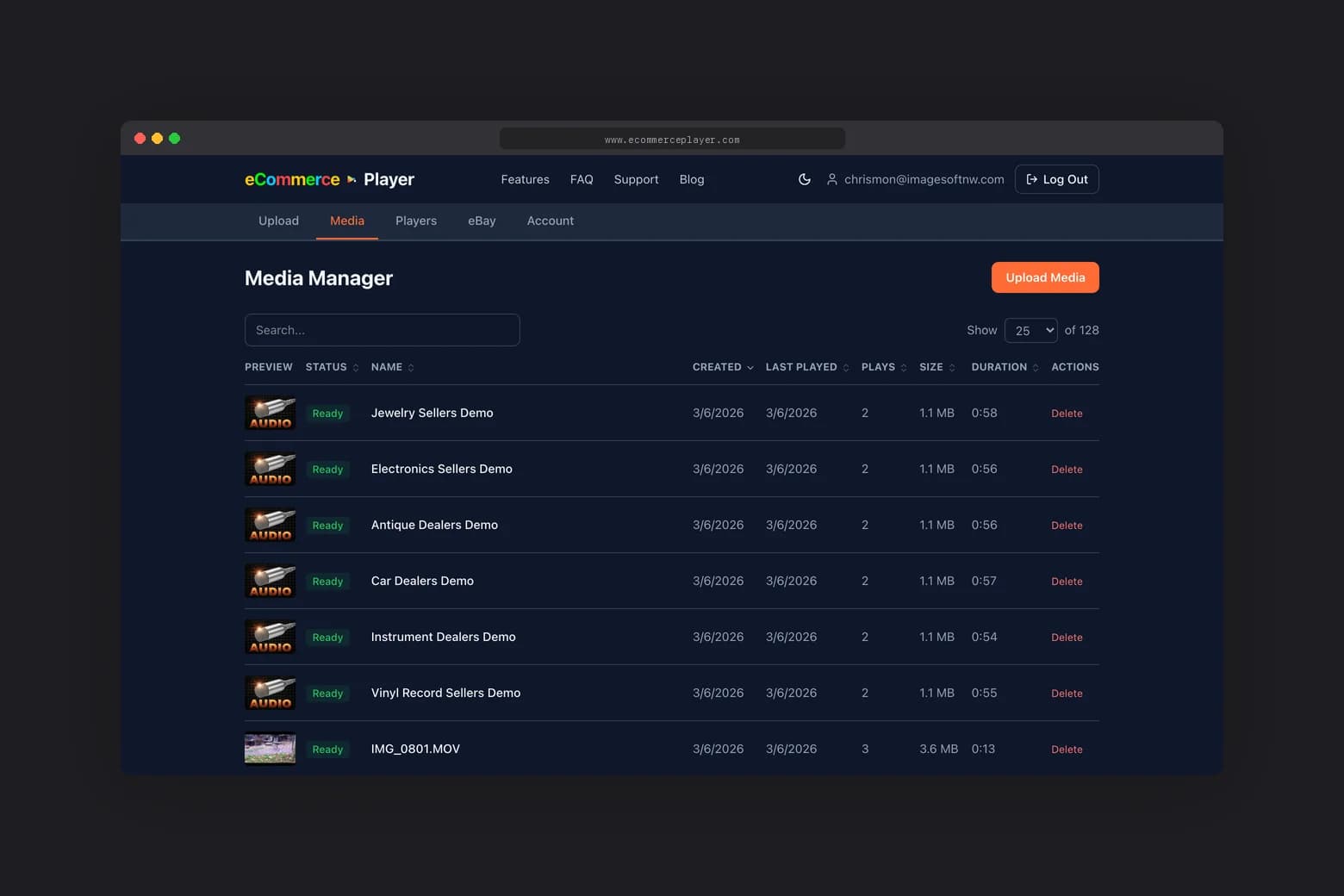Delete the Antique Dealers Demo file
The width and height of the screenshot is (1344, 896).
[1067, 525]
